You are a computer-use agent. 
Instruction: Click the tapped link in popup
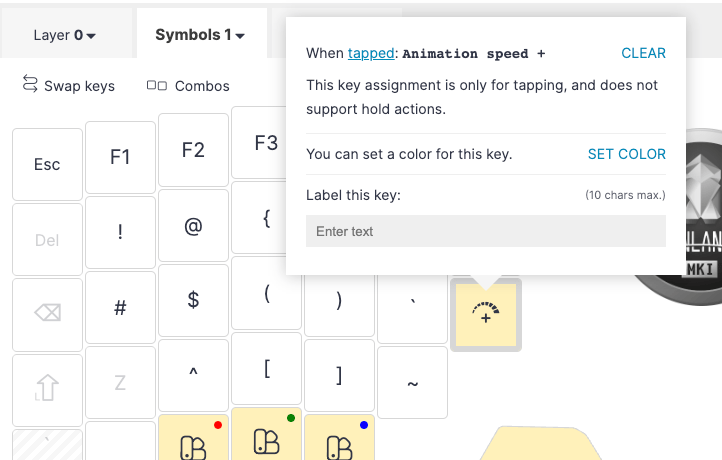[371, 53]
